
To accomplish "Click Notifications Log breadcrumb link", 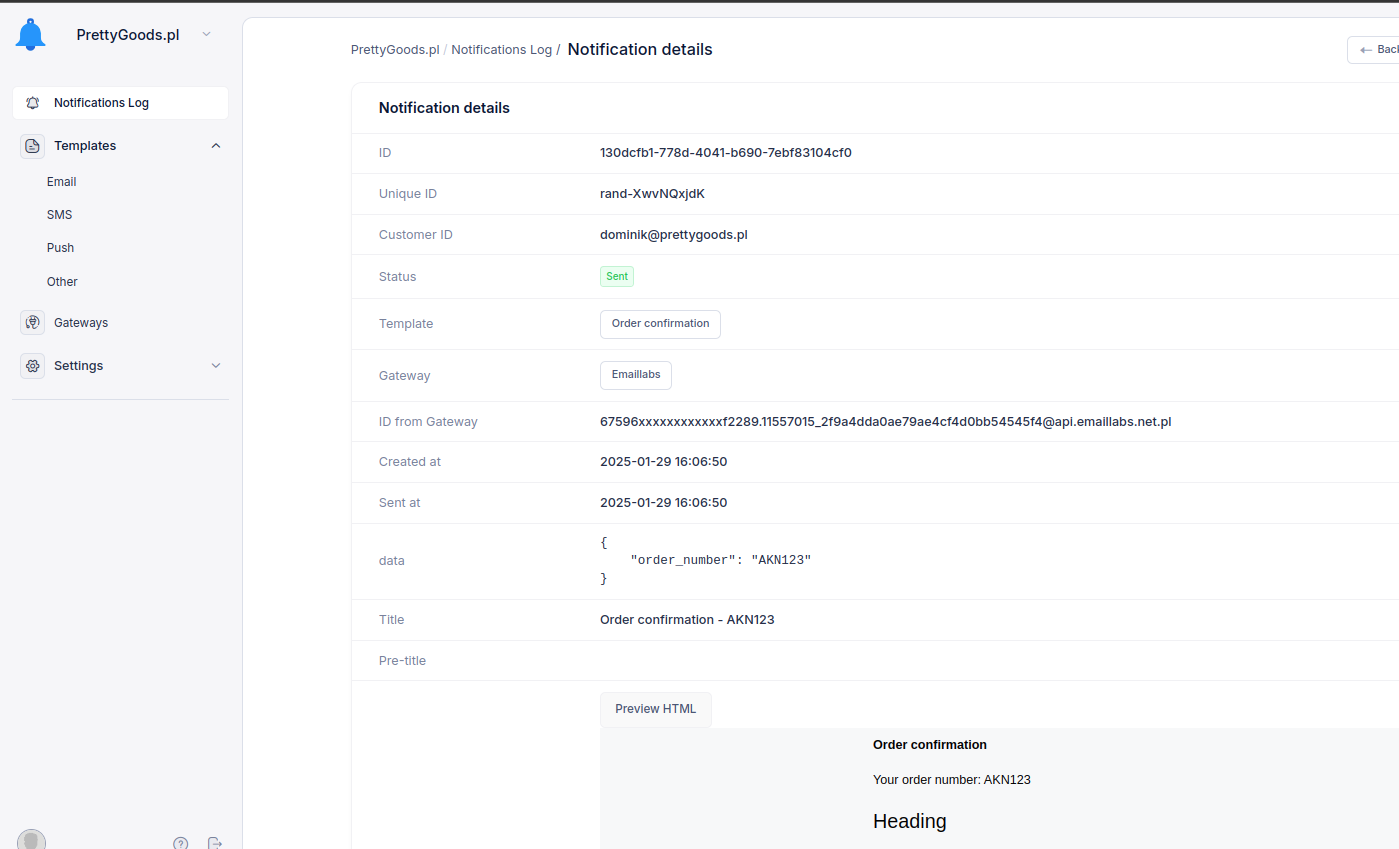I will pos(501,50).
